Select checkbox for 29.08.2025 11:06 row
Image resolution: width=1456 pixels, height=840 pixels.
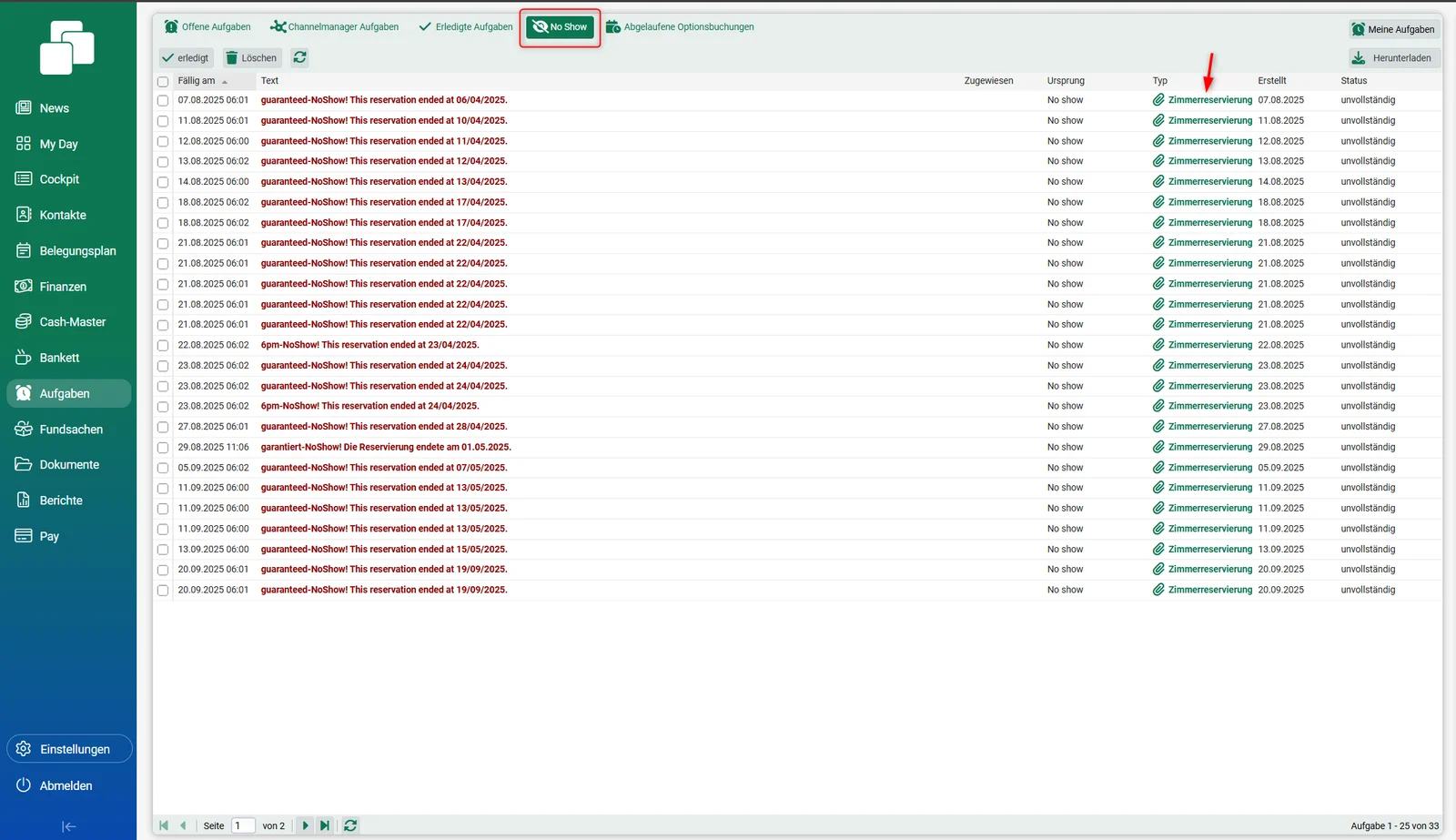point(163,448)
